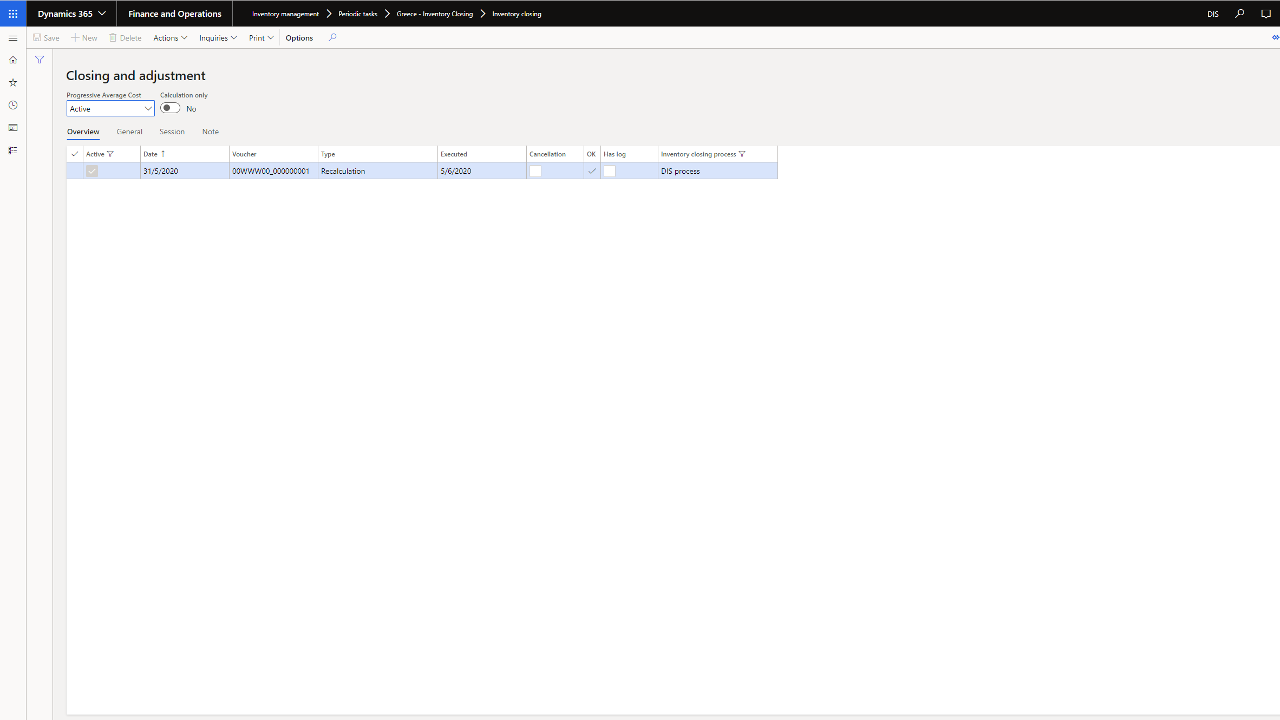Click executed date cell 5/6/2020
This screenshot has width=1280, height=720.
481,171
